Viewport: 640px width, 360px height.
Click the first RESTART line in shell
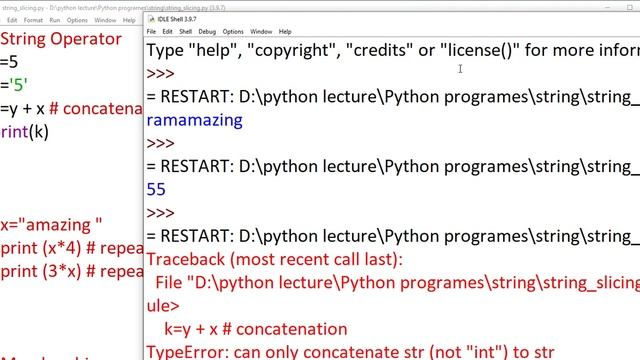click(x=393, y=97)
